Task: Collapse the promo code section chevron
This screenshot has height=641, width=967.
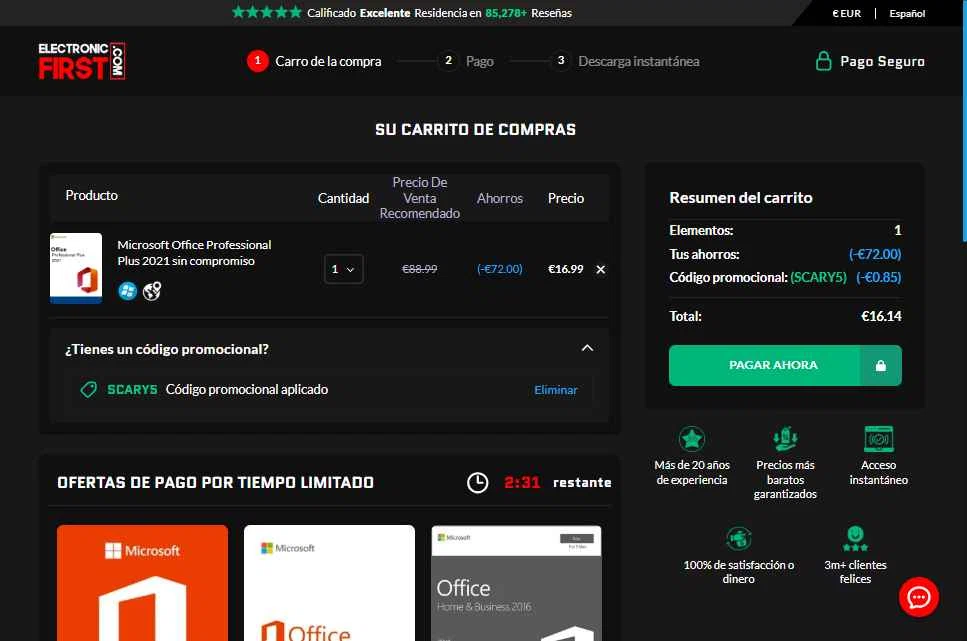Action: (587, 349)
